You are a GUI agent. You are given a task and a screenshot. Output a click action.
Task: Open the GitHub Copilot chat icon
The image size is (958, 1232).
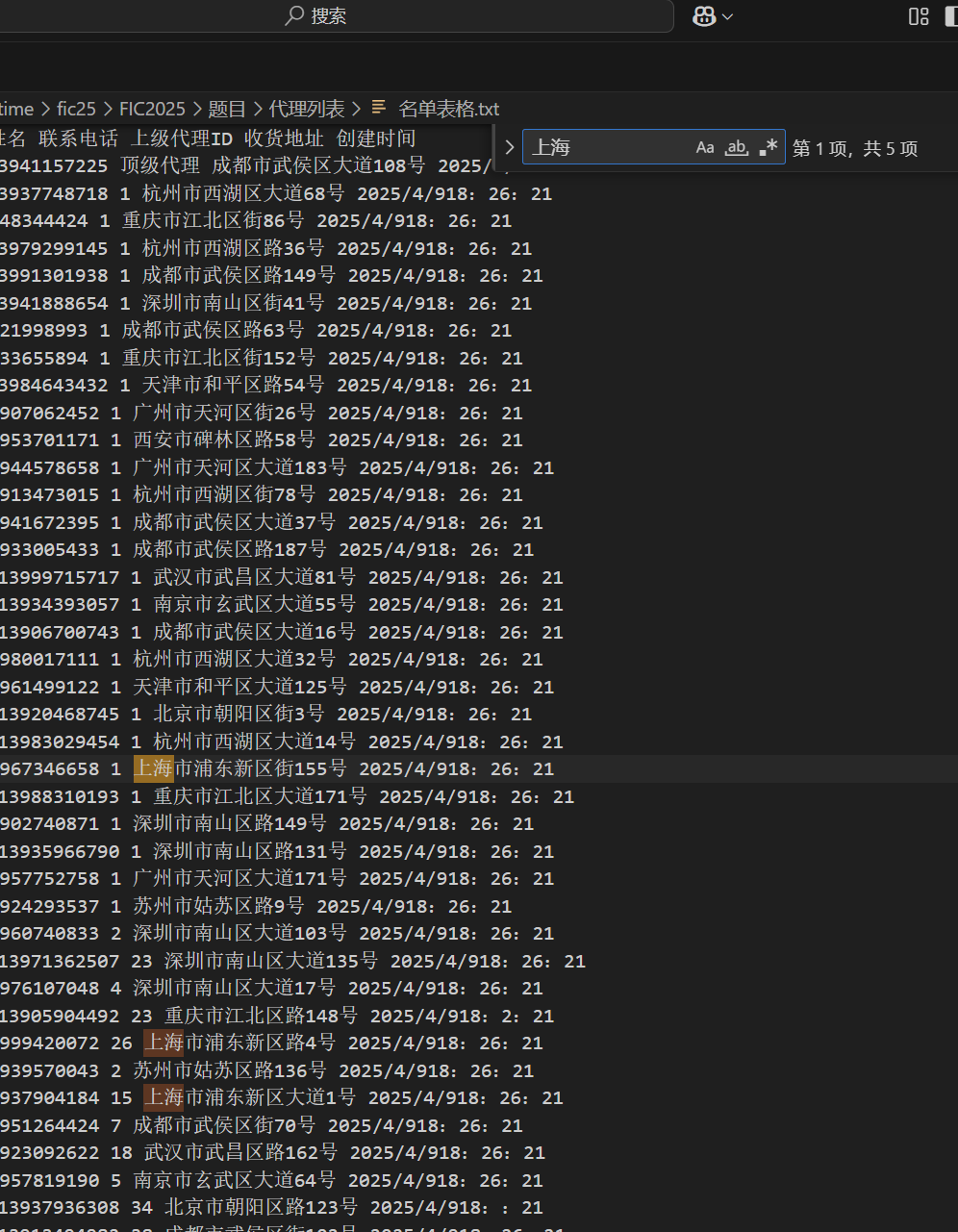coord(704,16)
